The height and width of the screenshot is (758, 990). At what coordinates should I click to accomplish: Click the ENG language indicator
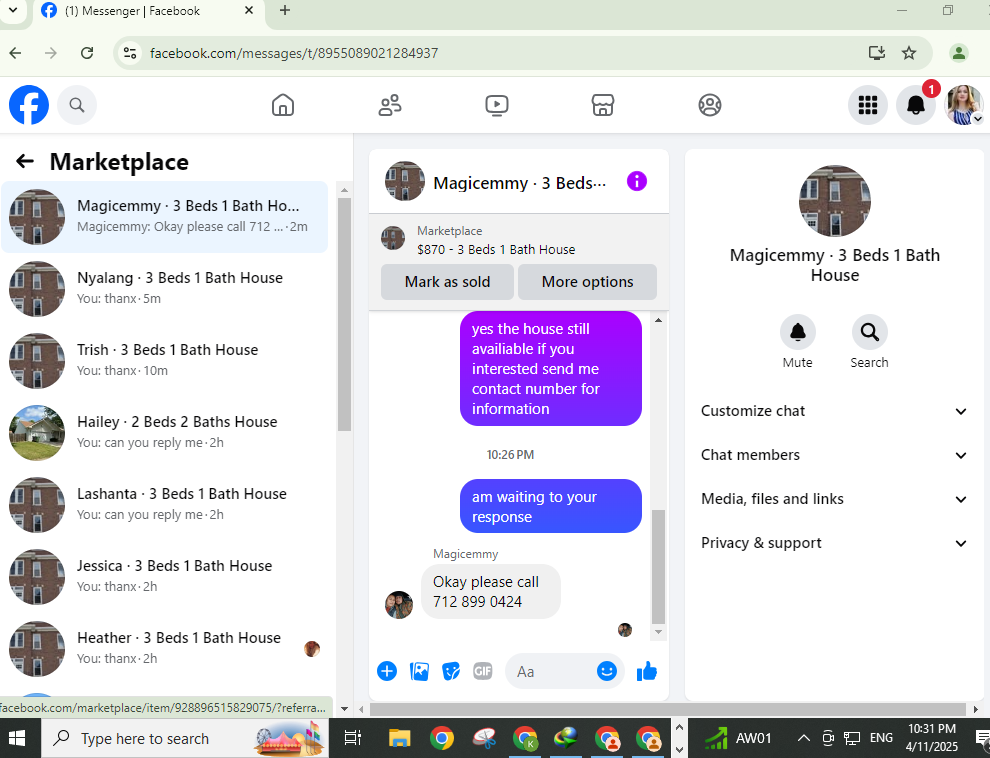click(x=881, y=738)
